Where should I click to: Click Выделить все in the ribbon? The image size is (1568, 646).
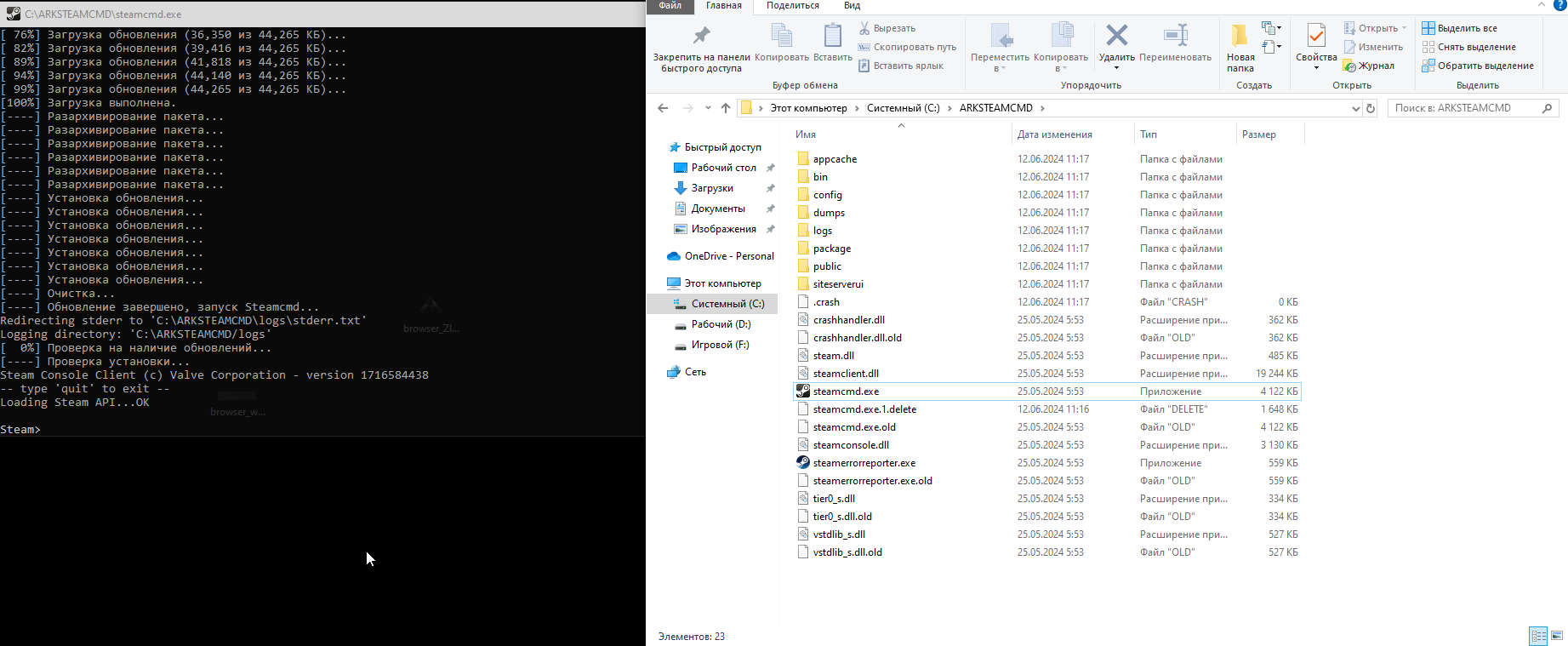coord(1460,28)
